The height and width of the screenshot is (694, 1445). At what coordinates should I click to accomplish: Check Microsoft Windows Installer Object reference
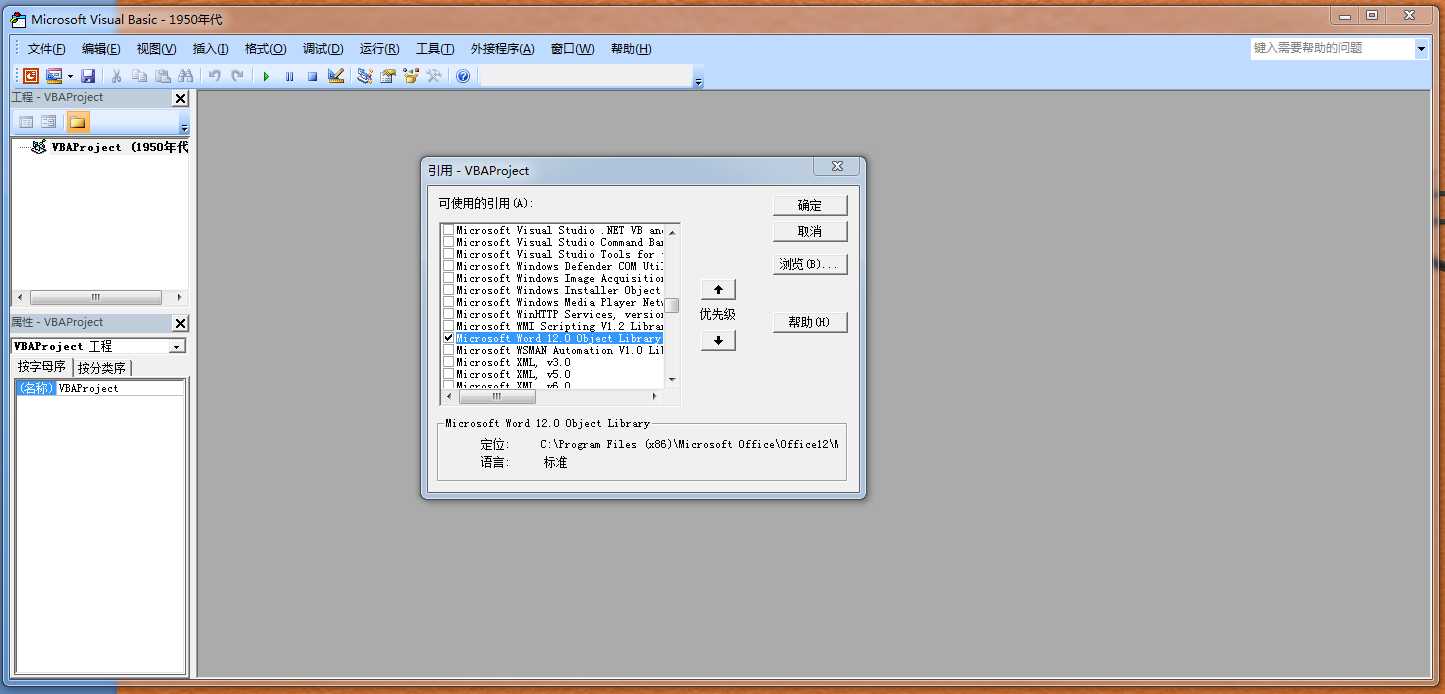(448, 290)
